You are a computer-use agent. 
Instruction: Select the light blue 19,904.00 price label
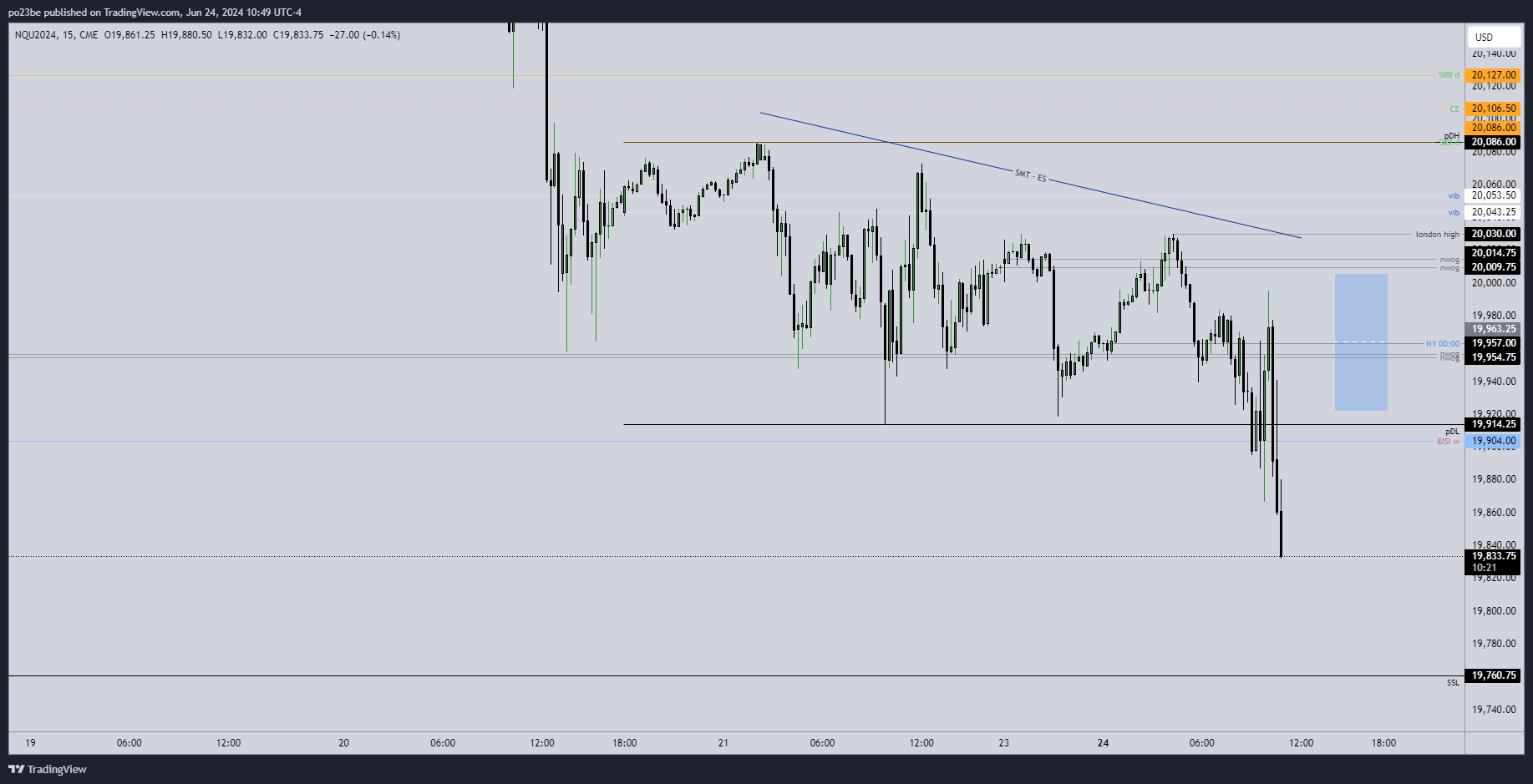(1493, 441)
